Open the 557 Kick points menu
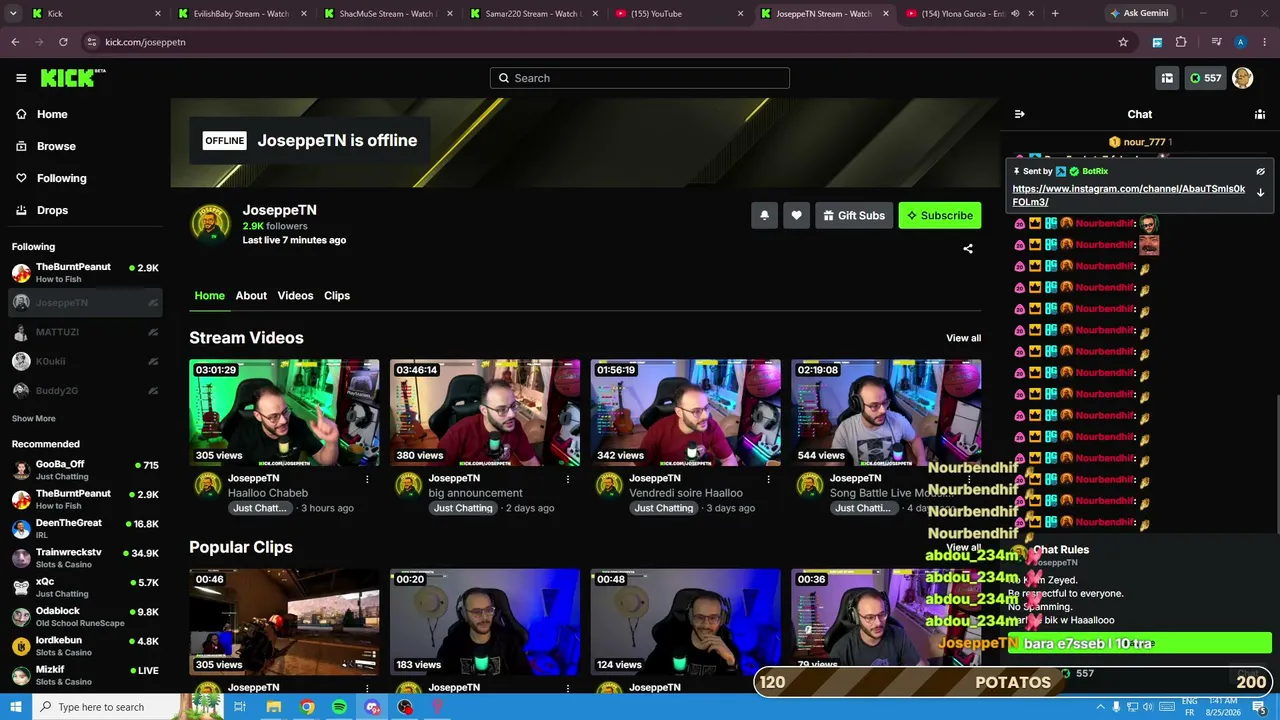 (1205, 78)
